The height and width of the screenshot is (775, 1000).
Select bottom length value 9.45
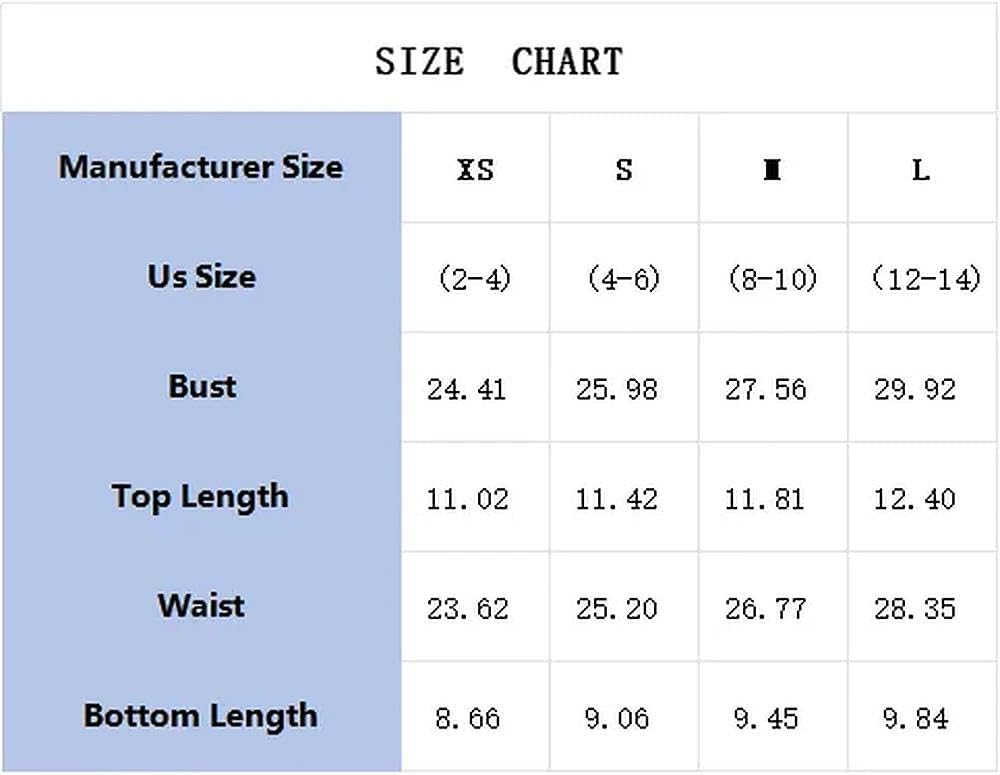pyautogui.click(x=765, y=719)
